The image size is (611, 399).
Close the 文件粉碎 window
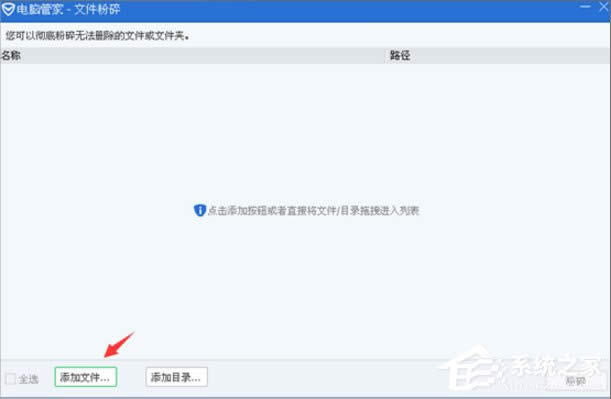coord(604,7)
